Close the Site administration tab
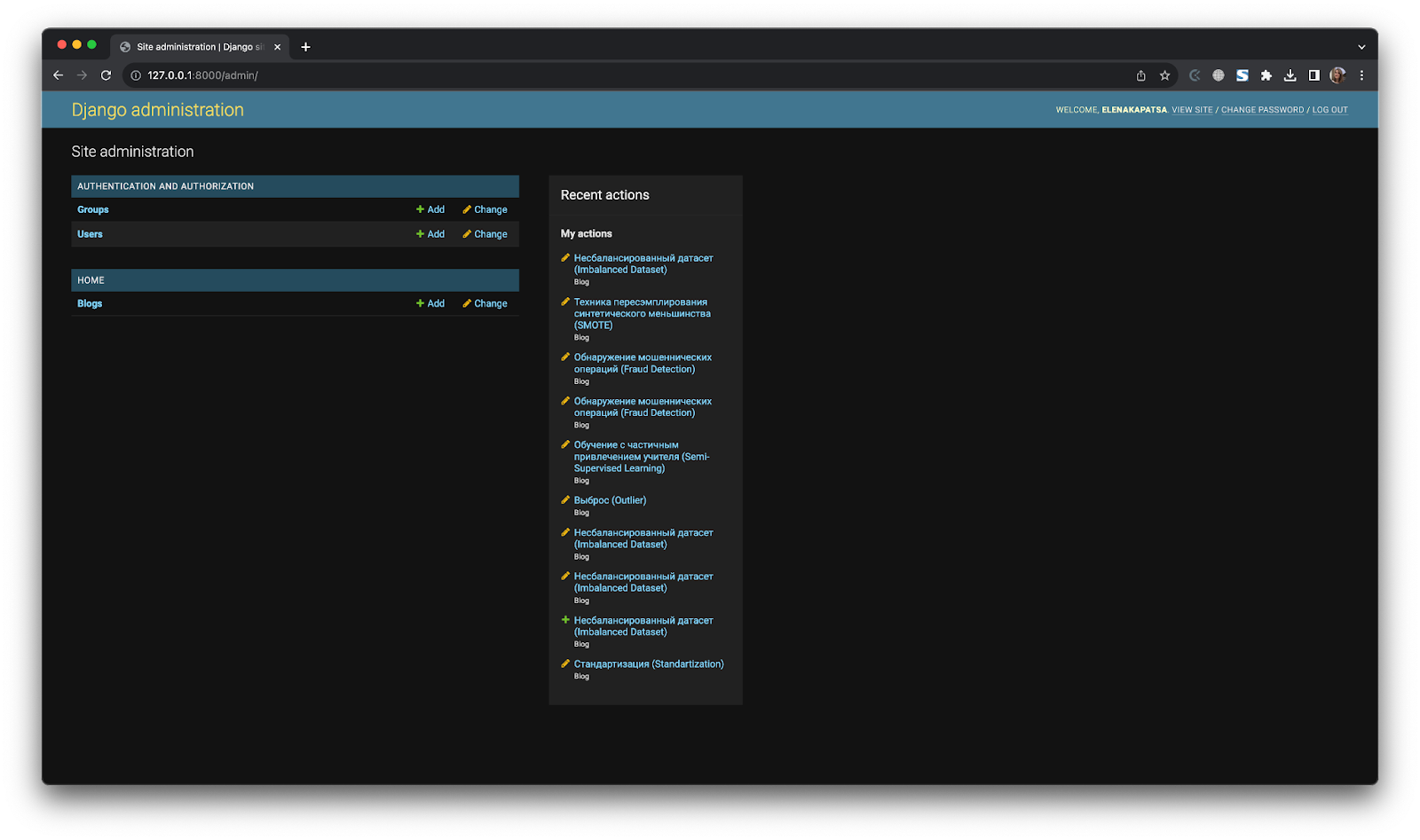The height and width of the screenshot is (840, 1420). 278,47
